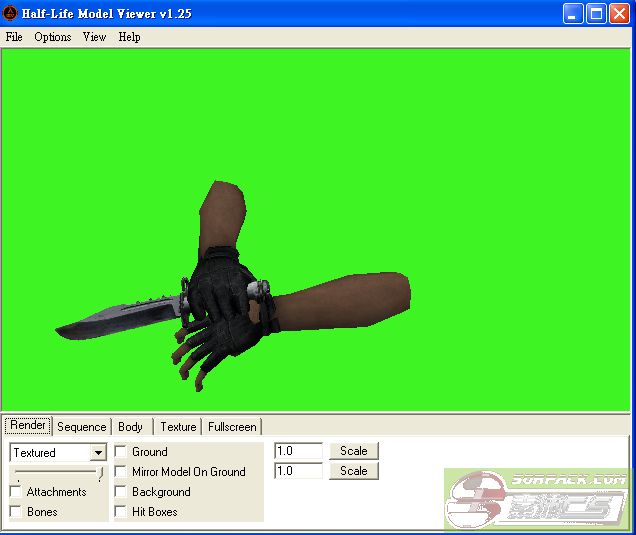Viewport: 636px width, 535px height.
Task: Minimize the Model Viewer window
Action: 573,13
